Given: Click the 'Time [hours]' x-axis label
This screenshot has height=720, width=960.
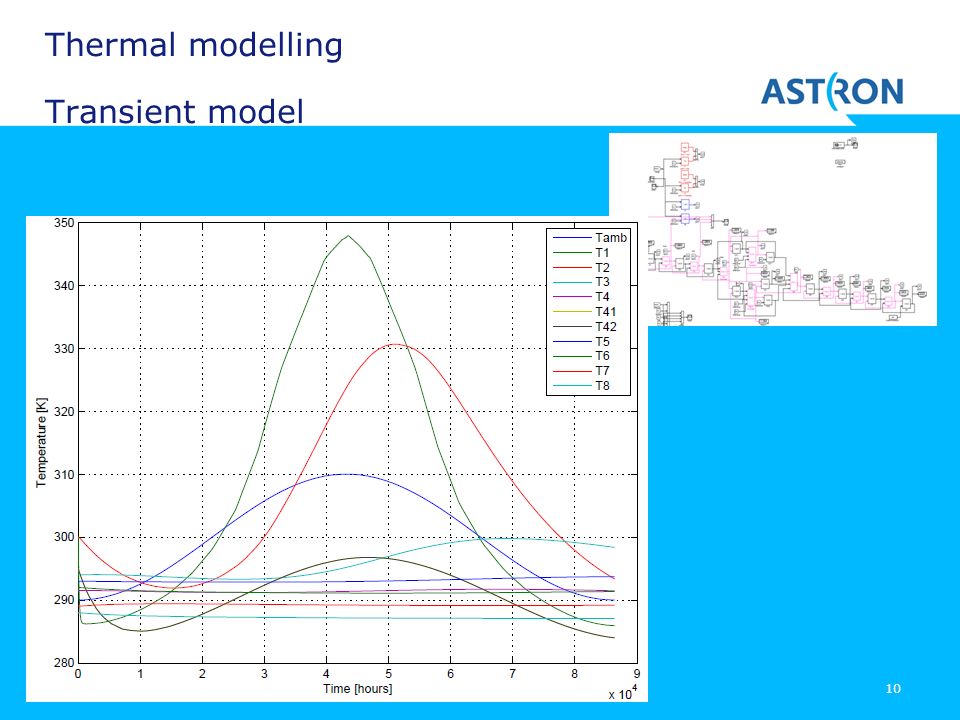Looking at the screenshot, I should coord(358,689).
